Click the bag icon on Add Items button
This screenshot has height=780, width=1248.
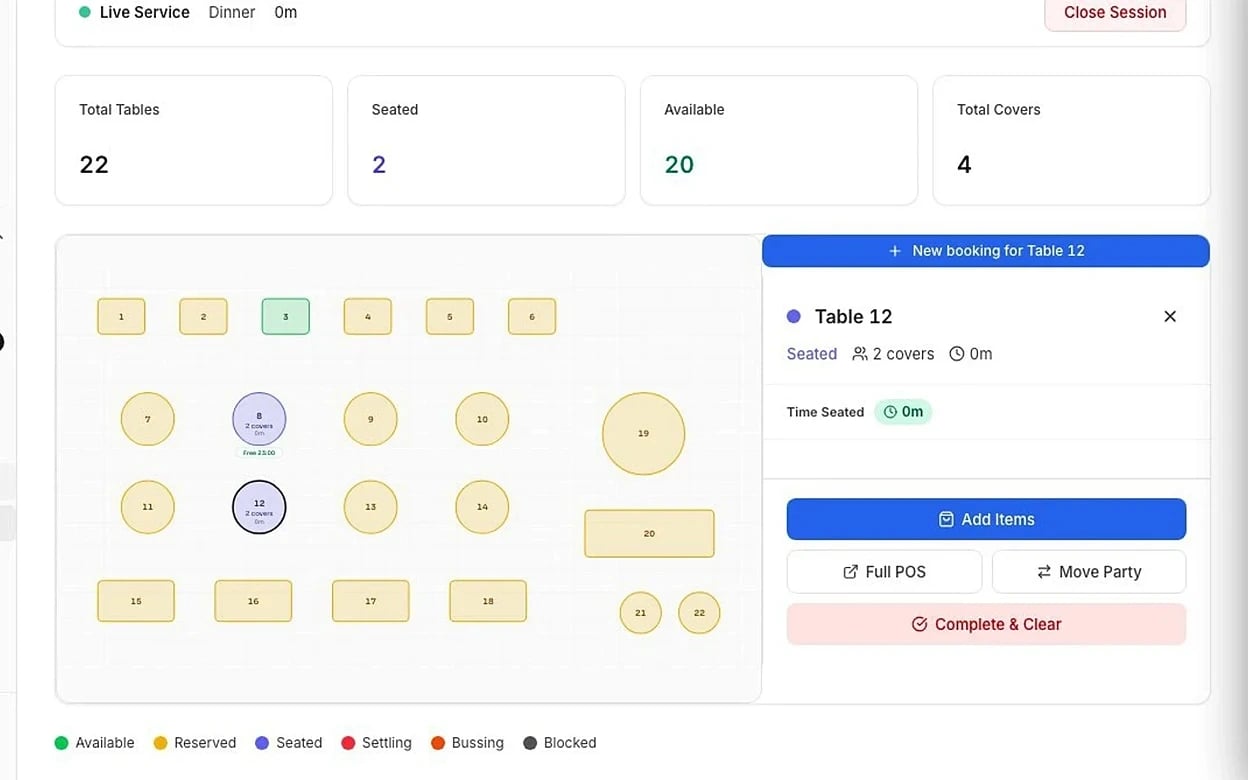pyautogui.click(x=946, y=520)
